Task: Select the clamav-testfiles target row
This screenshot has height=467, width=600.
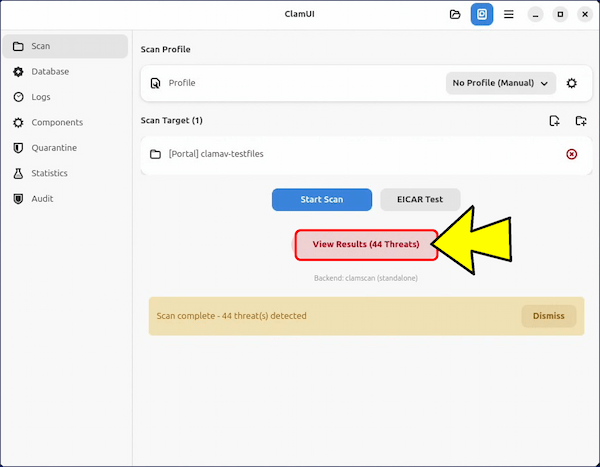Action: [x=366, y=154]
